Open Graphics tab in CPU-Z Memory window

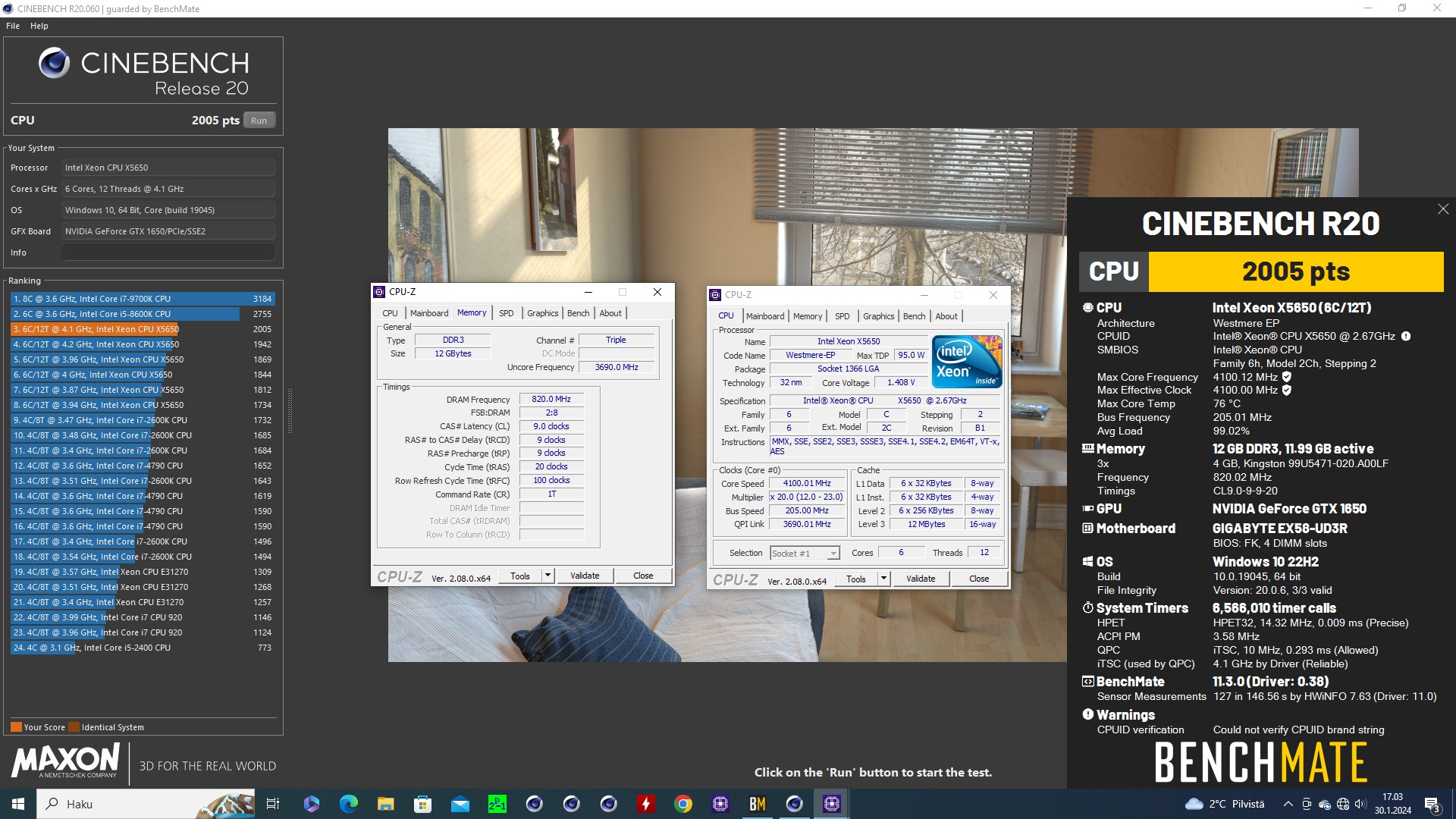542,313
